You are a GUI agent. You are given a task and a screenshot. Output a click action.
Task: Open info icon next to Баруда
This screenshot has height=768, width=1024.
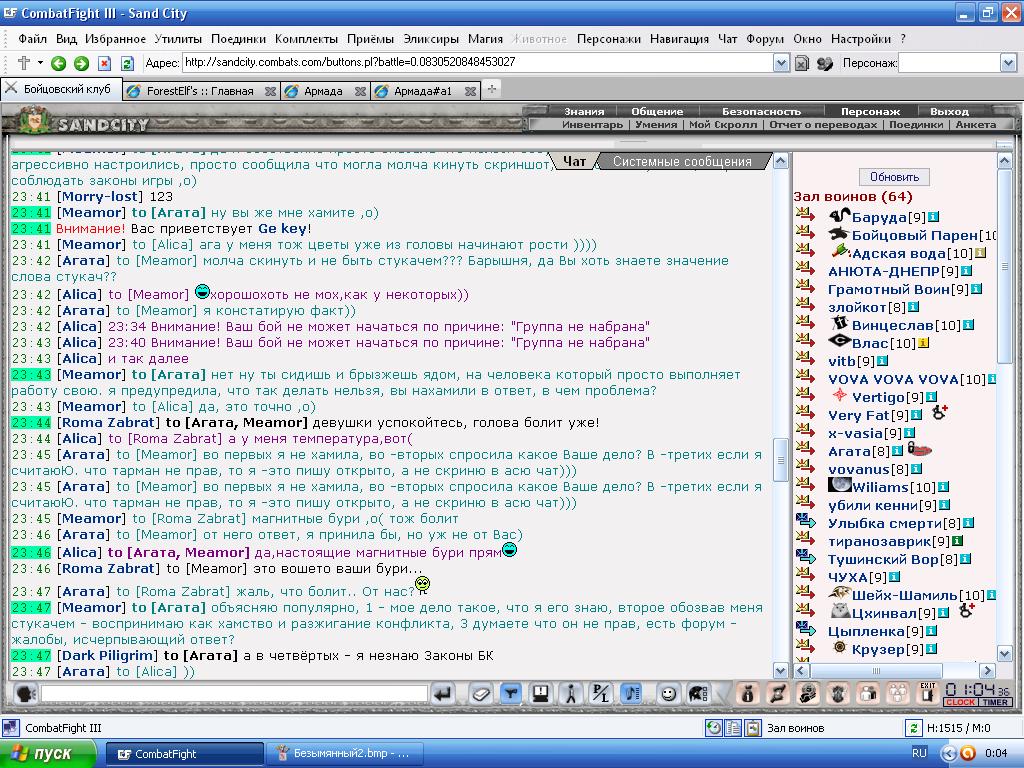click(x=933, y=217)
